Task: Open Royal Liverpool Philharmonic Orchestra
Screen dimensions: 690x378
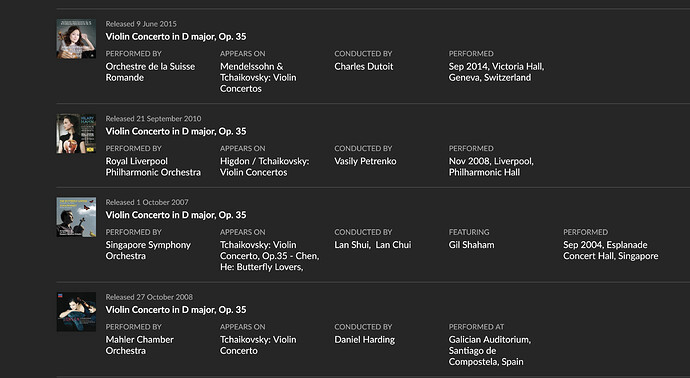Action: point(153,167)
